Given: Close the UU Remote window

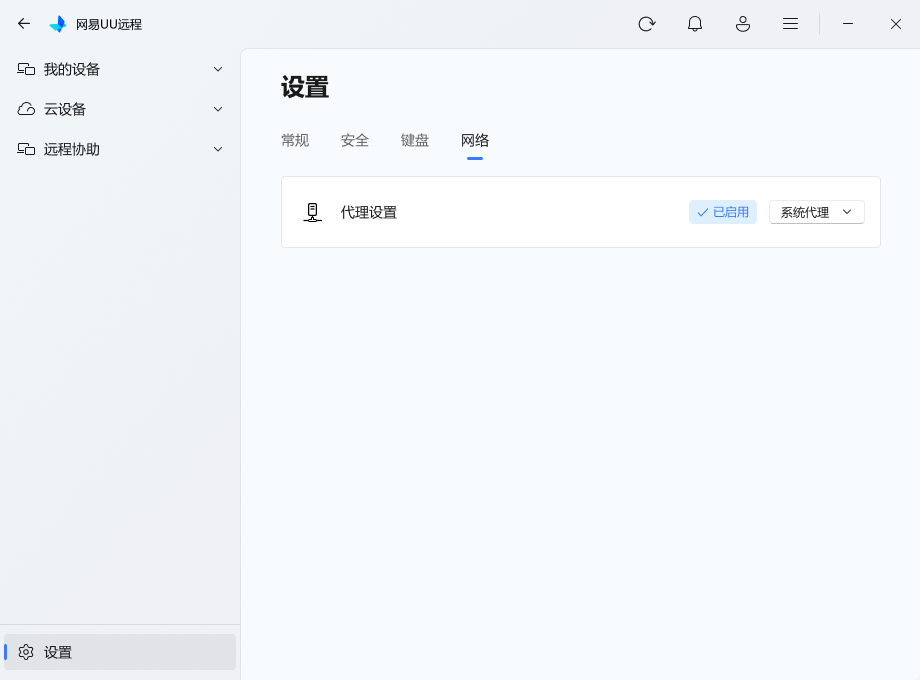Looking at the screenshot, I should (x=896, y=24).
